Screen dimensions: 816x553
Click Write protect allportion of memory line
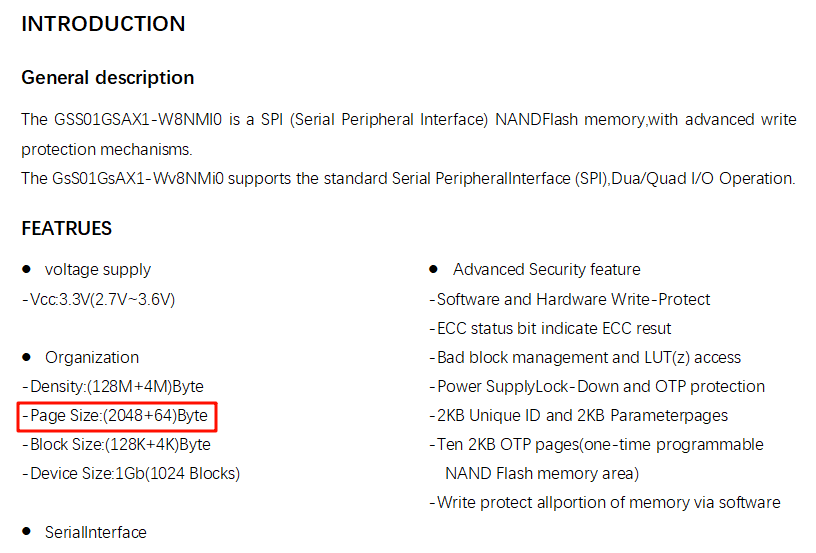605,503
